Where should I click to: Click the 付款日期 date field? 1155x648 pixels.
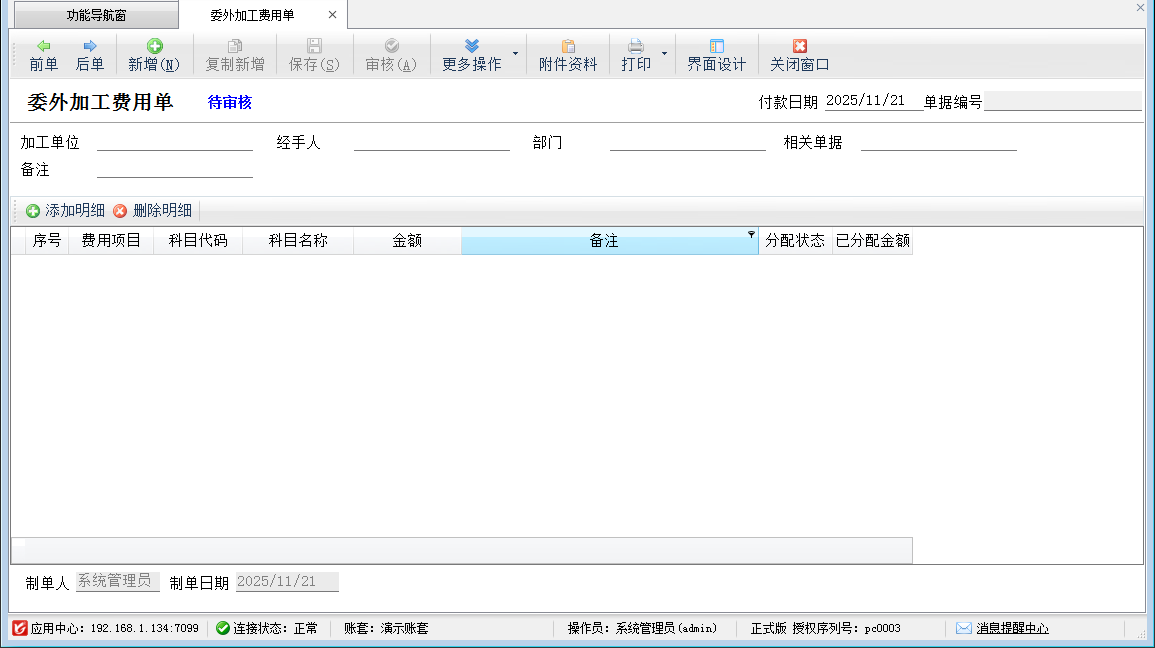(868, 101)
